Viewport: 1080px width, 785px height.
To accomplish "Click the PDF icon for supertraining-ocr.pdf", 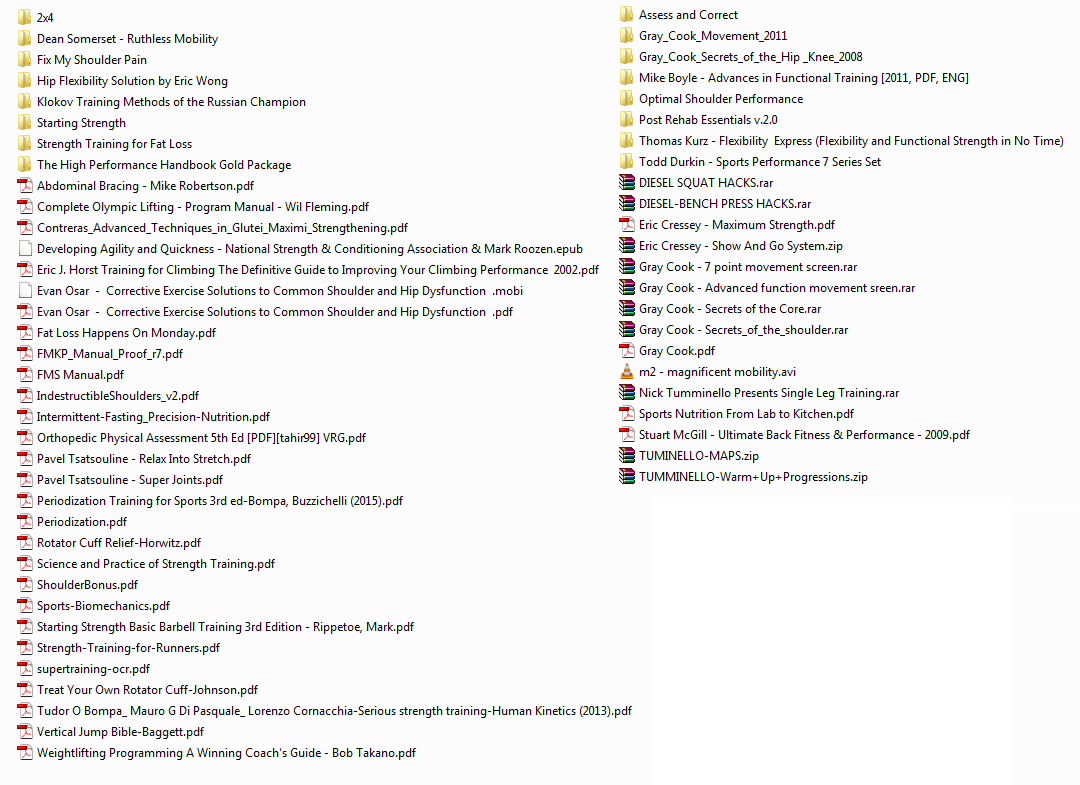I will tap(25, 669).
